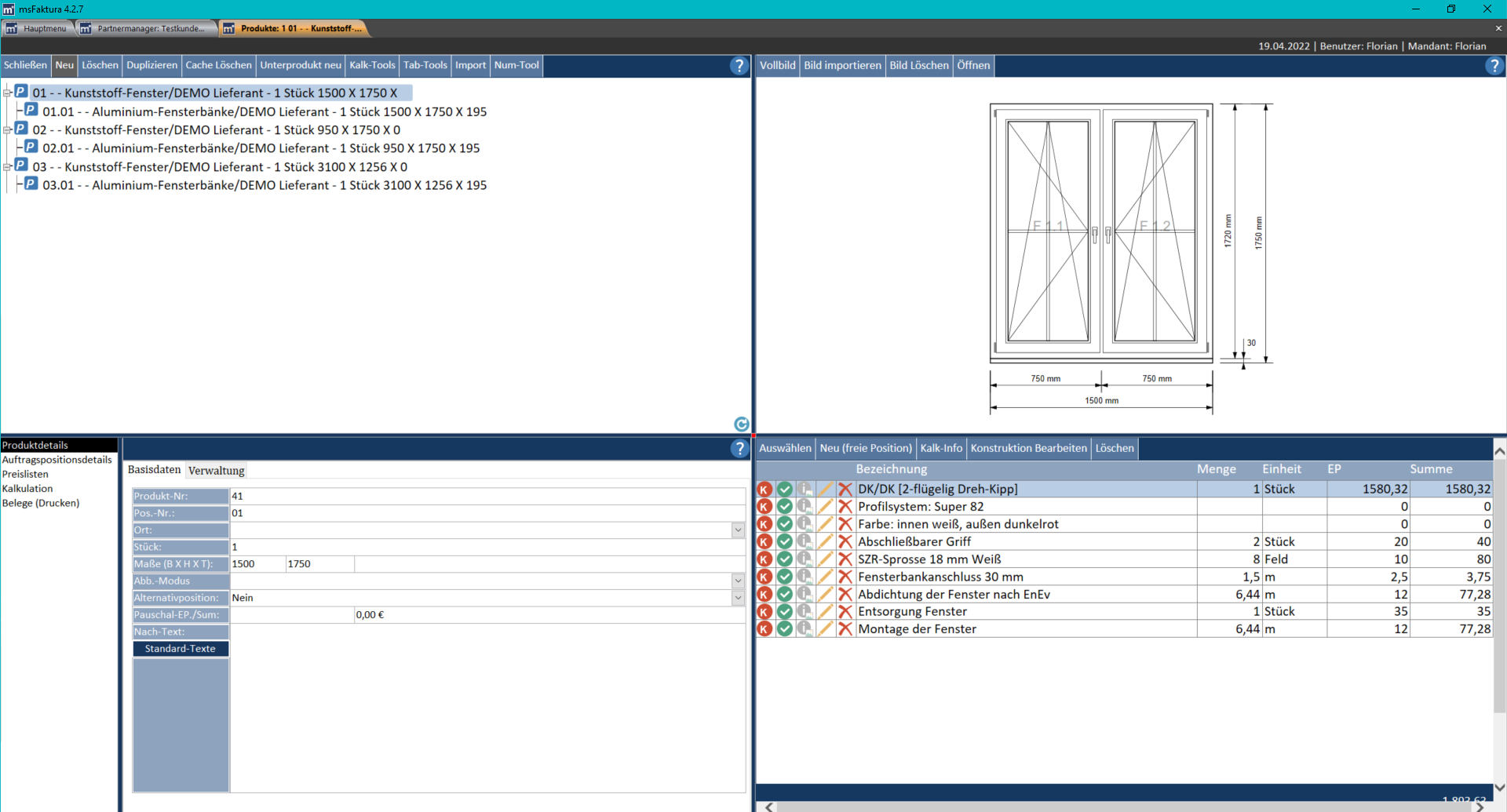Click the Stück input field
The image size is (1507, 812).
487,548
